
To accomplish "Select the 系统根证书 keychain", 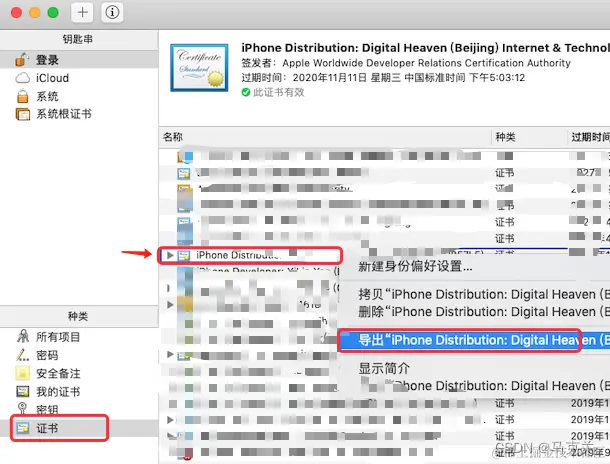I will 79,114.
